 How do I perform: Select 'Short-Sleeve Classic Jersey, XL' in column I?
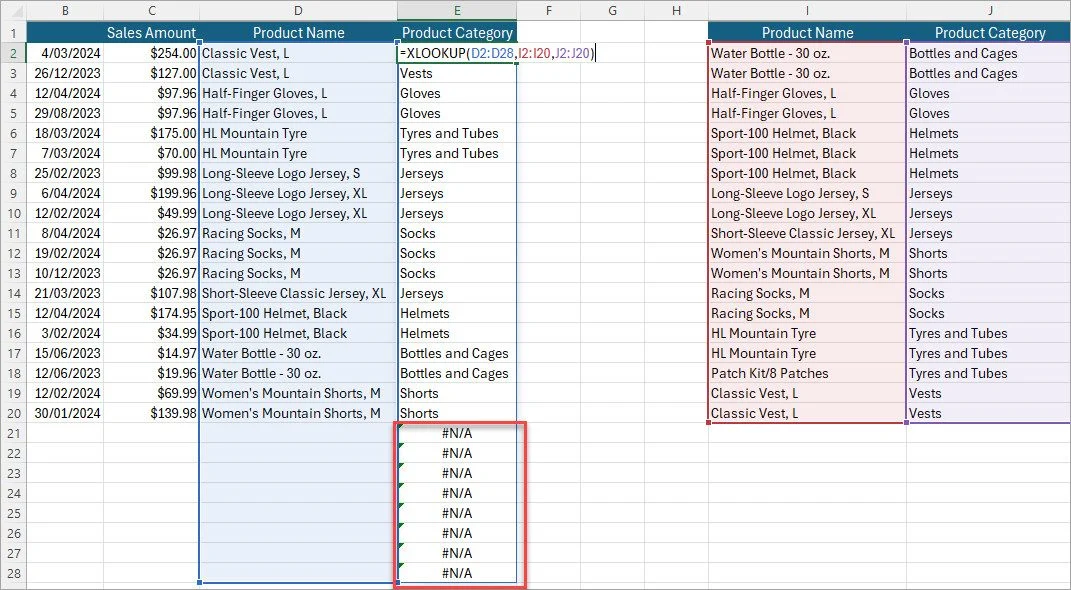coord(807,233)
